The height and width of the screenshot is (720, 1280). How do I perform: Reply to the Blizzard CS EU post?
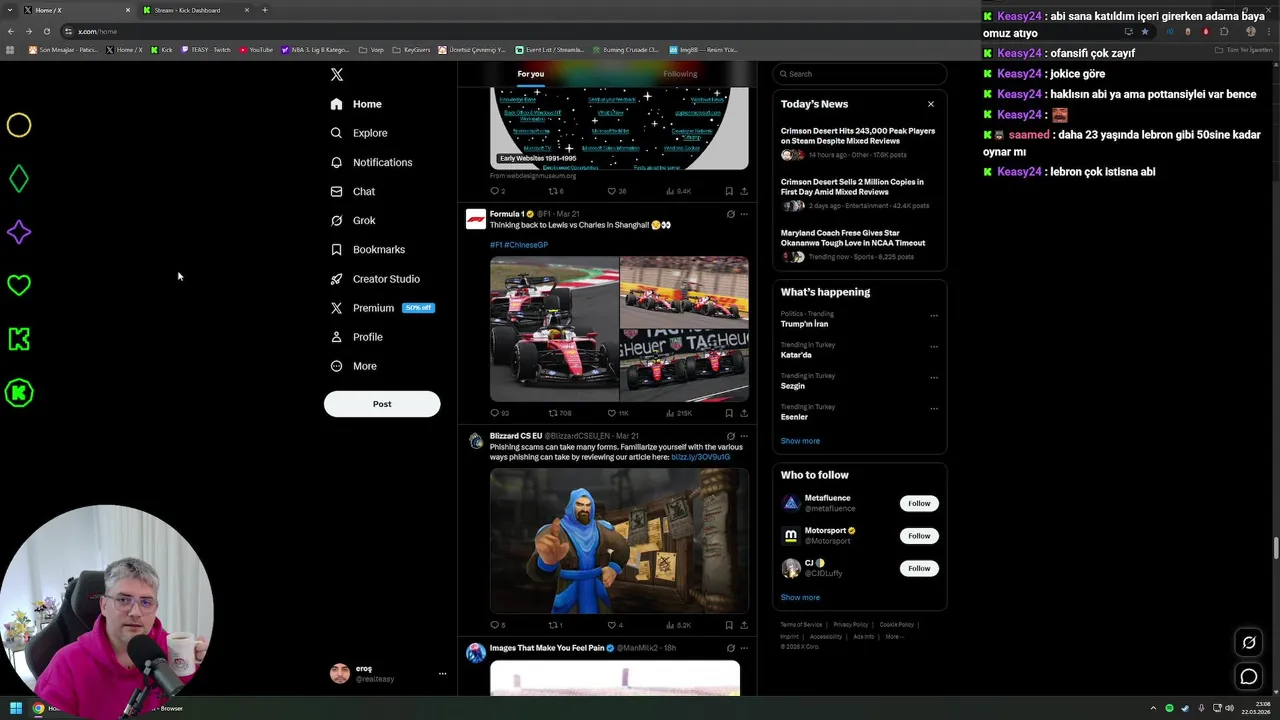[x=494, y=625]
